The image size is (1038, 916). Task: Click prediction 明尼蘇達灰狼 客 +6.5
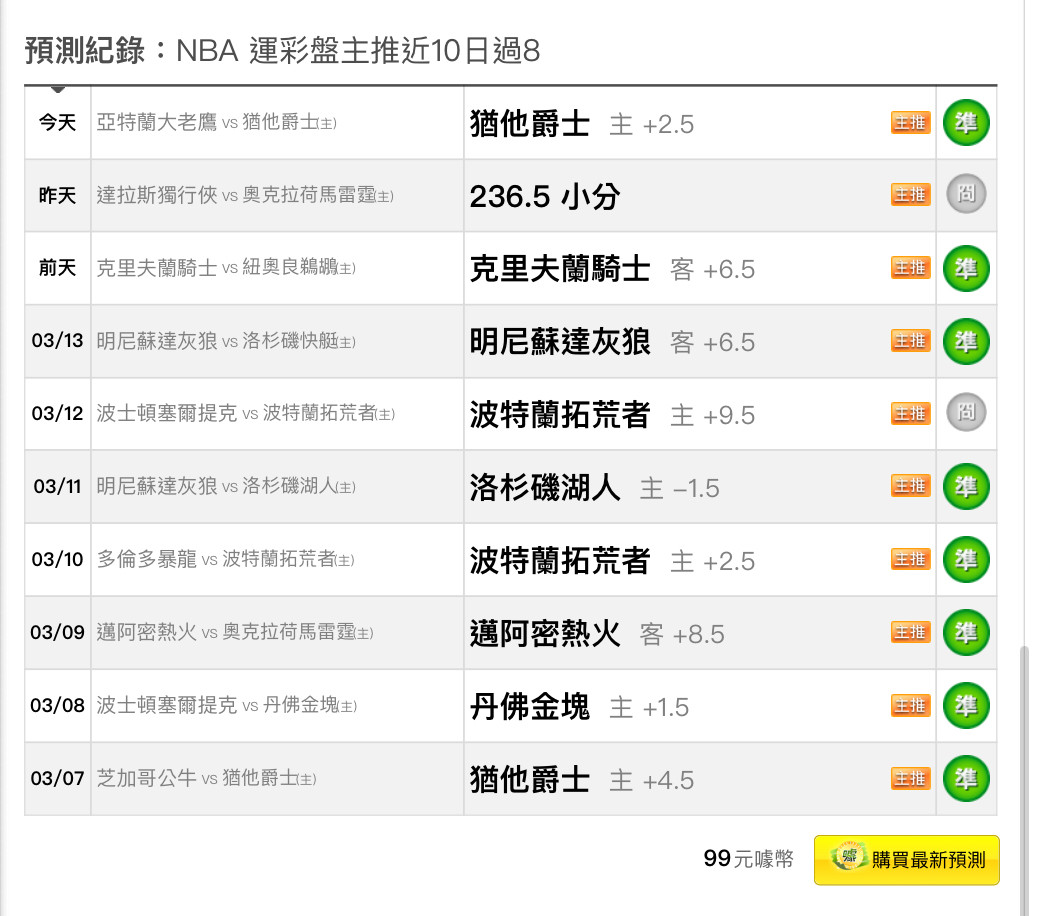tap(612, 342)
